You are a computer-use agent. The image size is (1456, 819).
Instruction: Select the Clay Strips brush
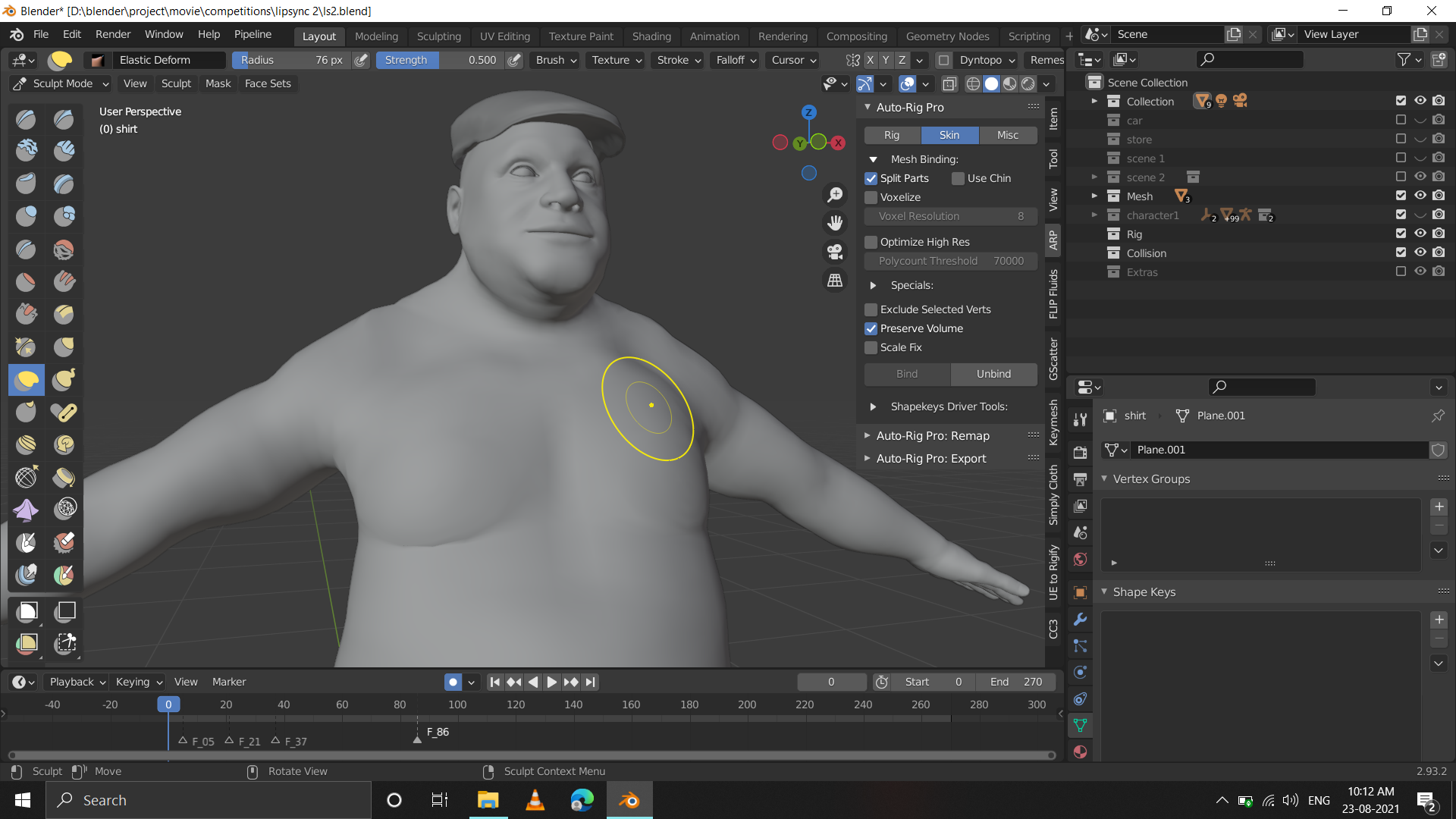(x=64, y=151)
